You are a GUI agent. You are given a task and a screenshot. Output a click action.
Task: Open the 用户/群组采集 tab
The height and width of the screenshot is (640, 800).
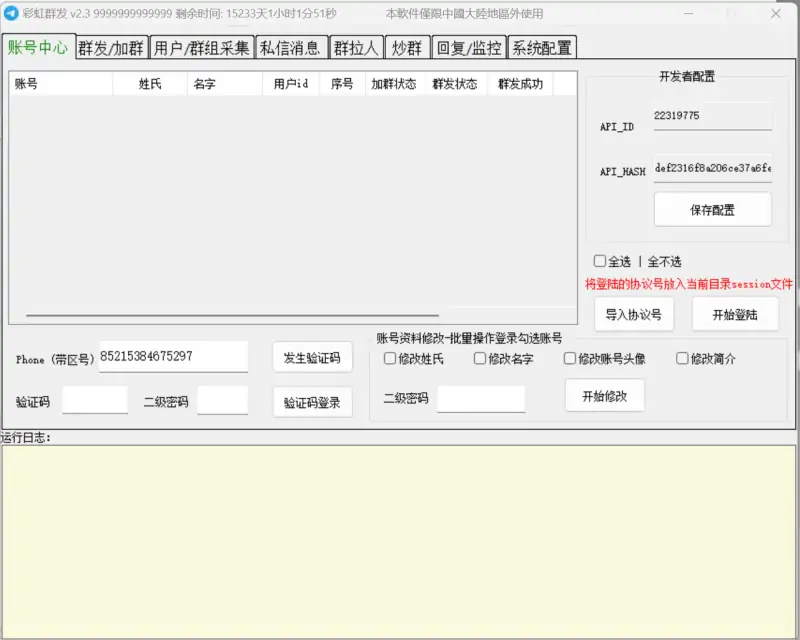[200, 46]
